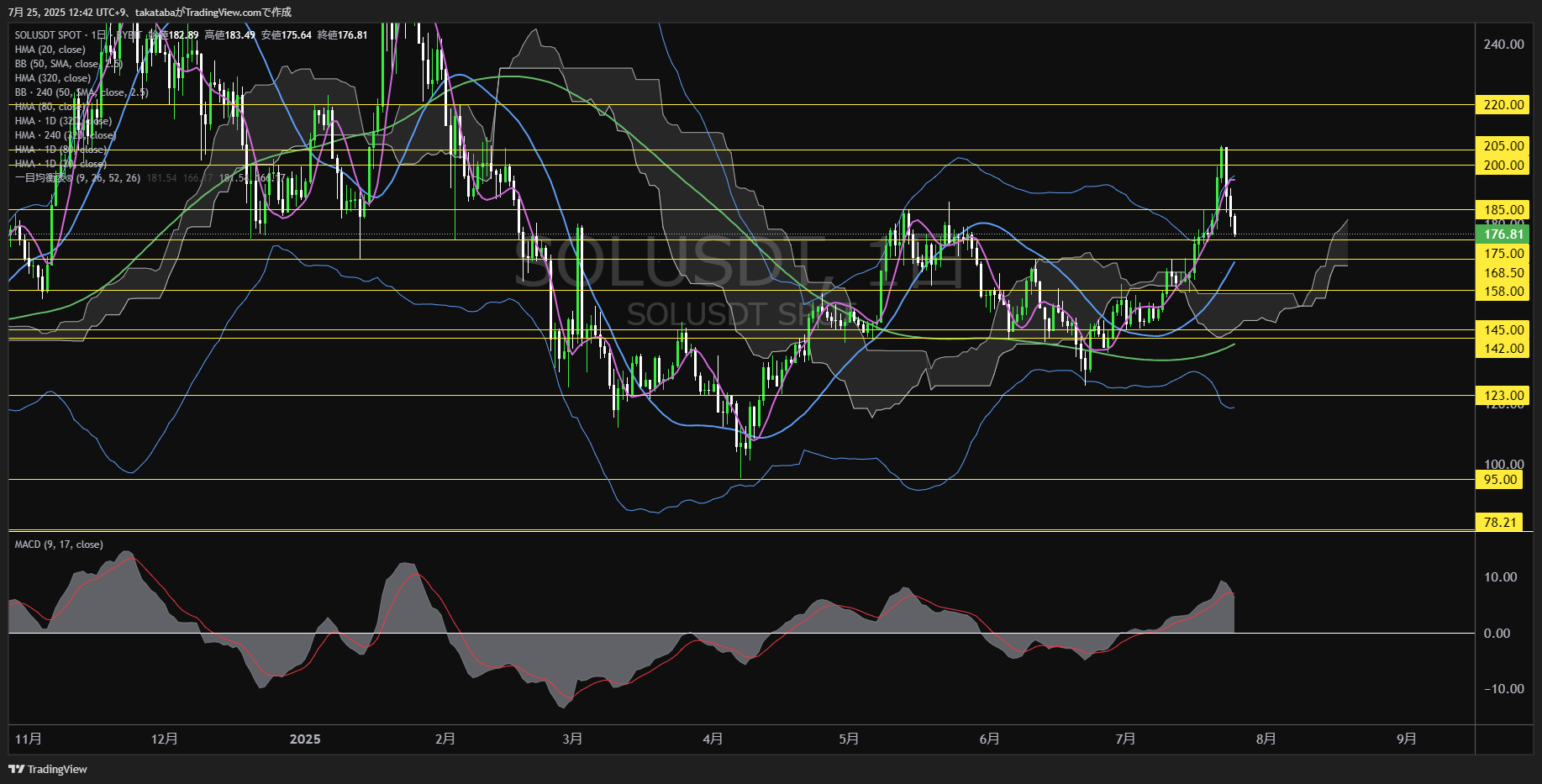Screen dimensions: 1542x784
Task: Click the HMA · 1D (80, close) legend entry
Action: pos(61,150)
